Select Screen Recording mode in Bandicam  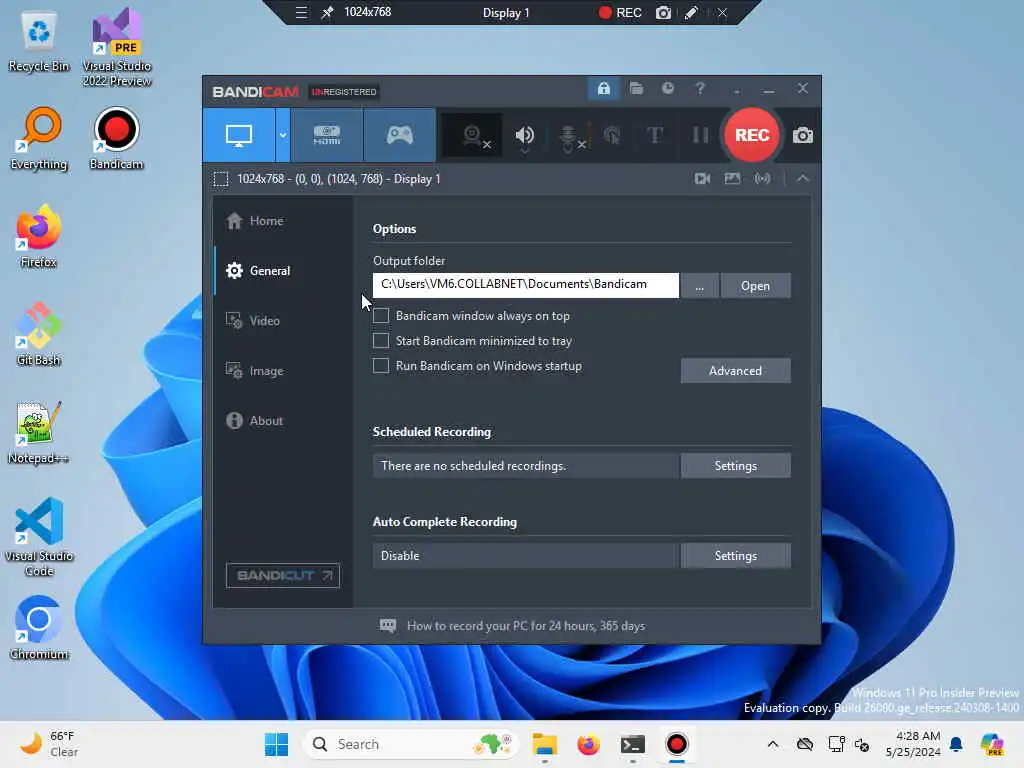tap(239, 135)
